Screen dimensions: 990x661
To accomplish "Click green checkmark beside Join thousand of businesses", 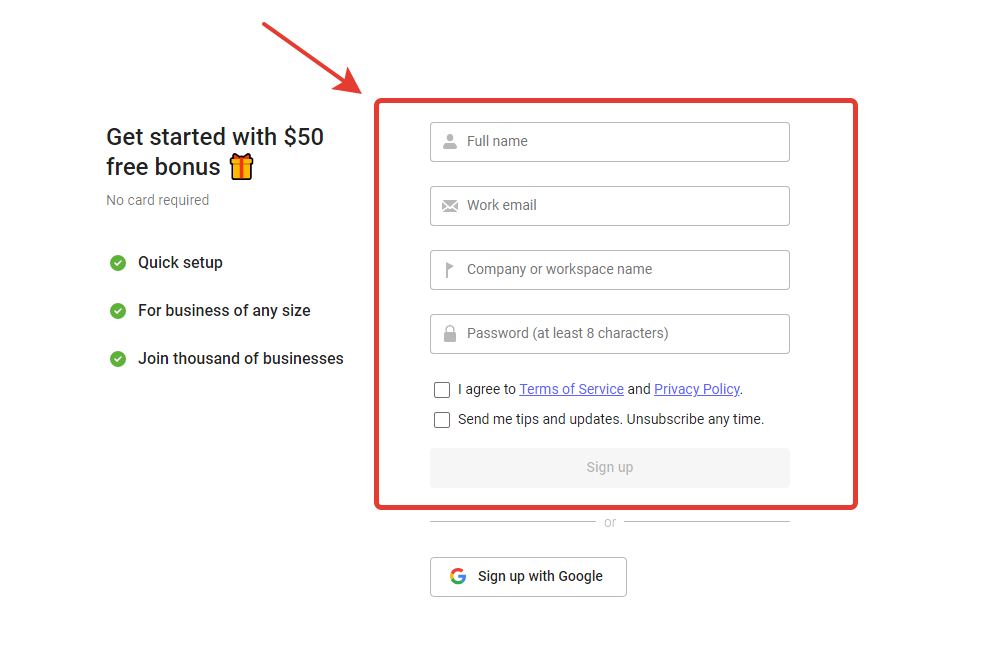I will [x=118, y=359].
